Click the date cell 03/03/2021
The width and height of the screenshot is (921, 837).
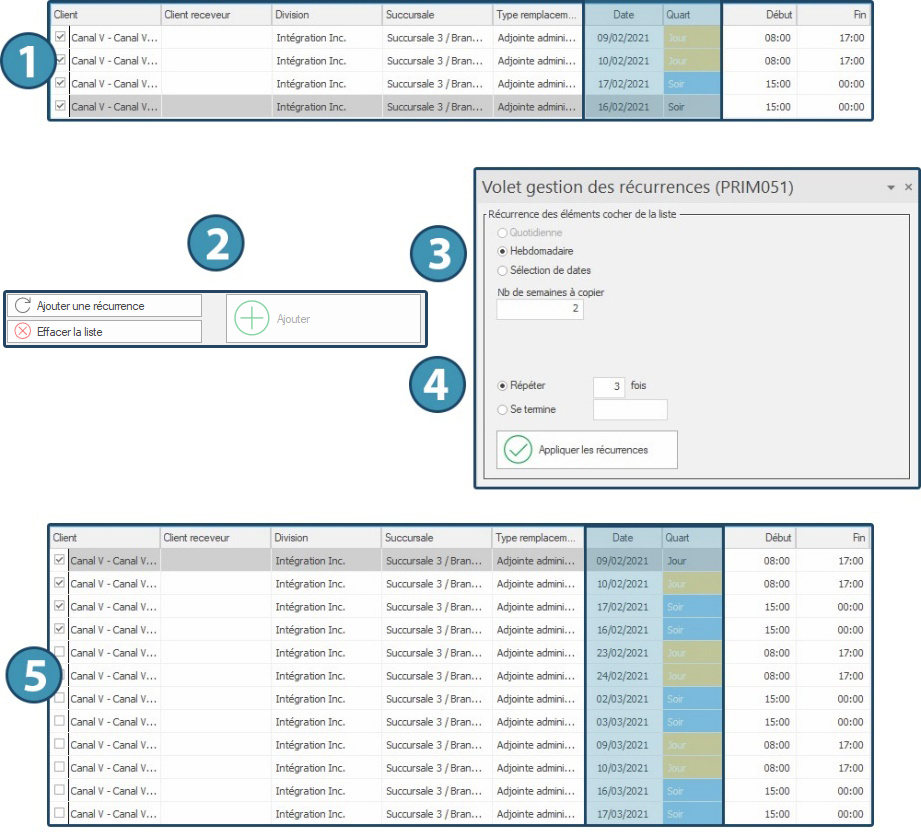(x=622, y=722)
